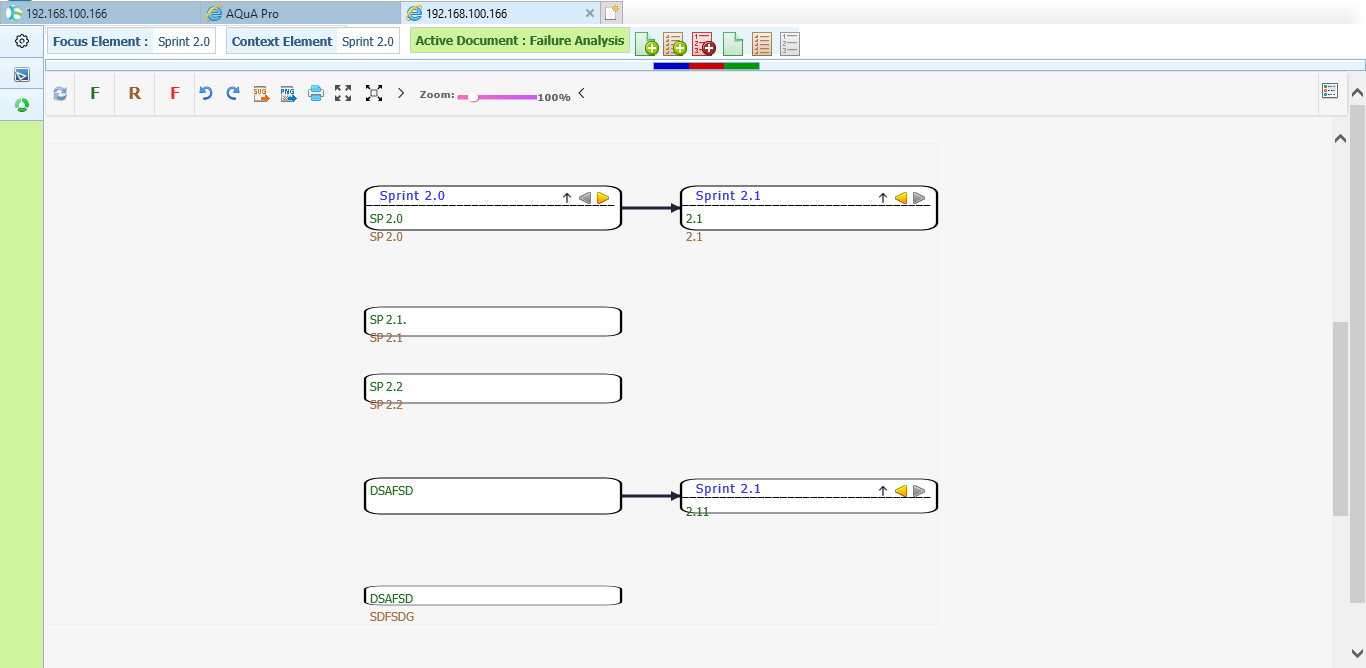Screen dimensions: 1366x668
Task: Add new document with green plus page icon
Action: [x=647, y=44]
